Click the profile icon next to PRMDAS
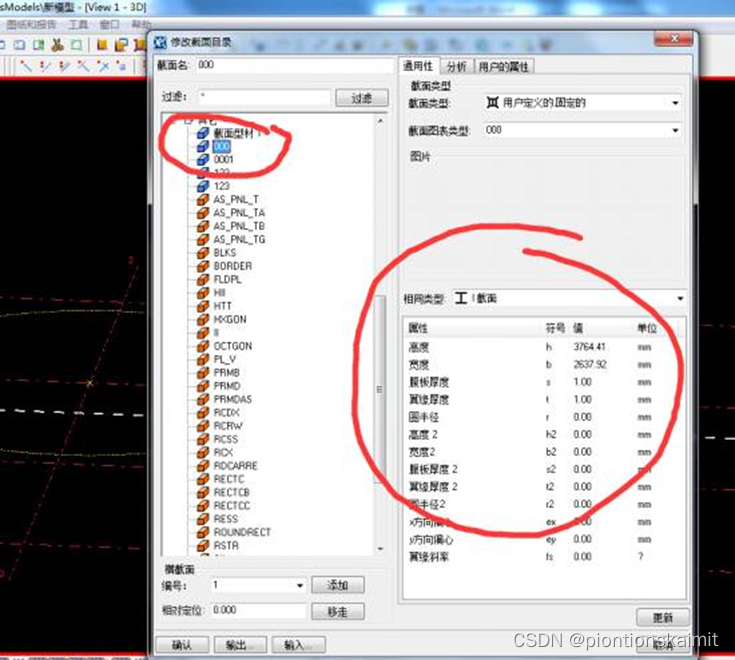Viewport: 735px width, 660px height. (x=202, y=399)
